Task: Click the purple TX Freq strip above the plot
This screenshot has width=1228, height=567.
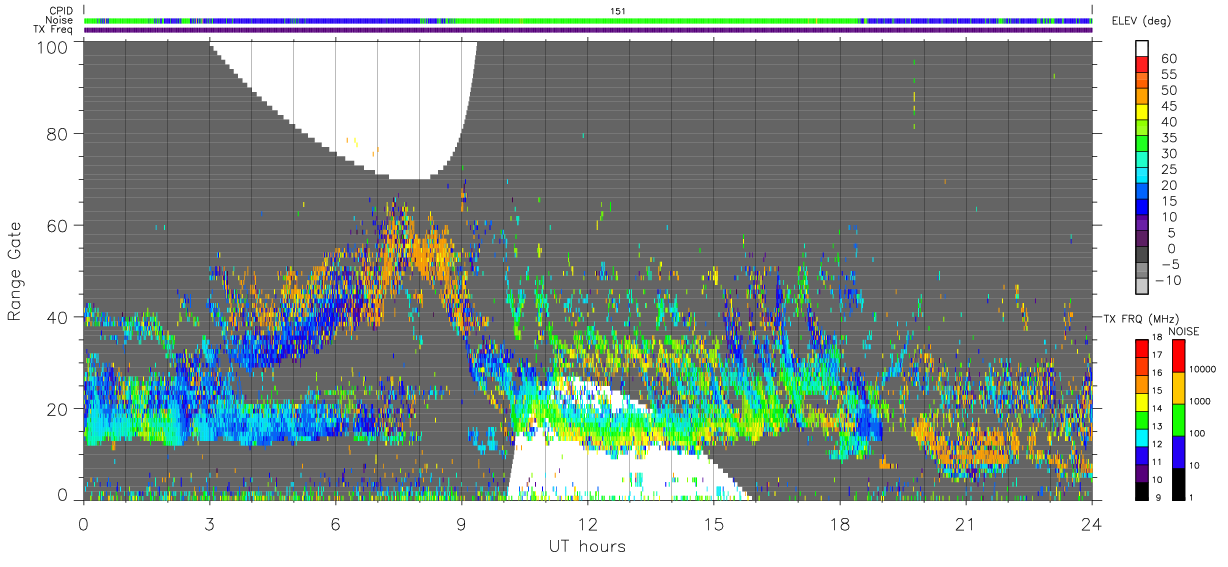Action: click(587, 30)
